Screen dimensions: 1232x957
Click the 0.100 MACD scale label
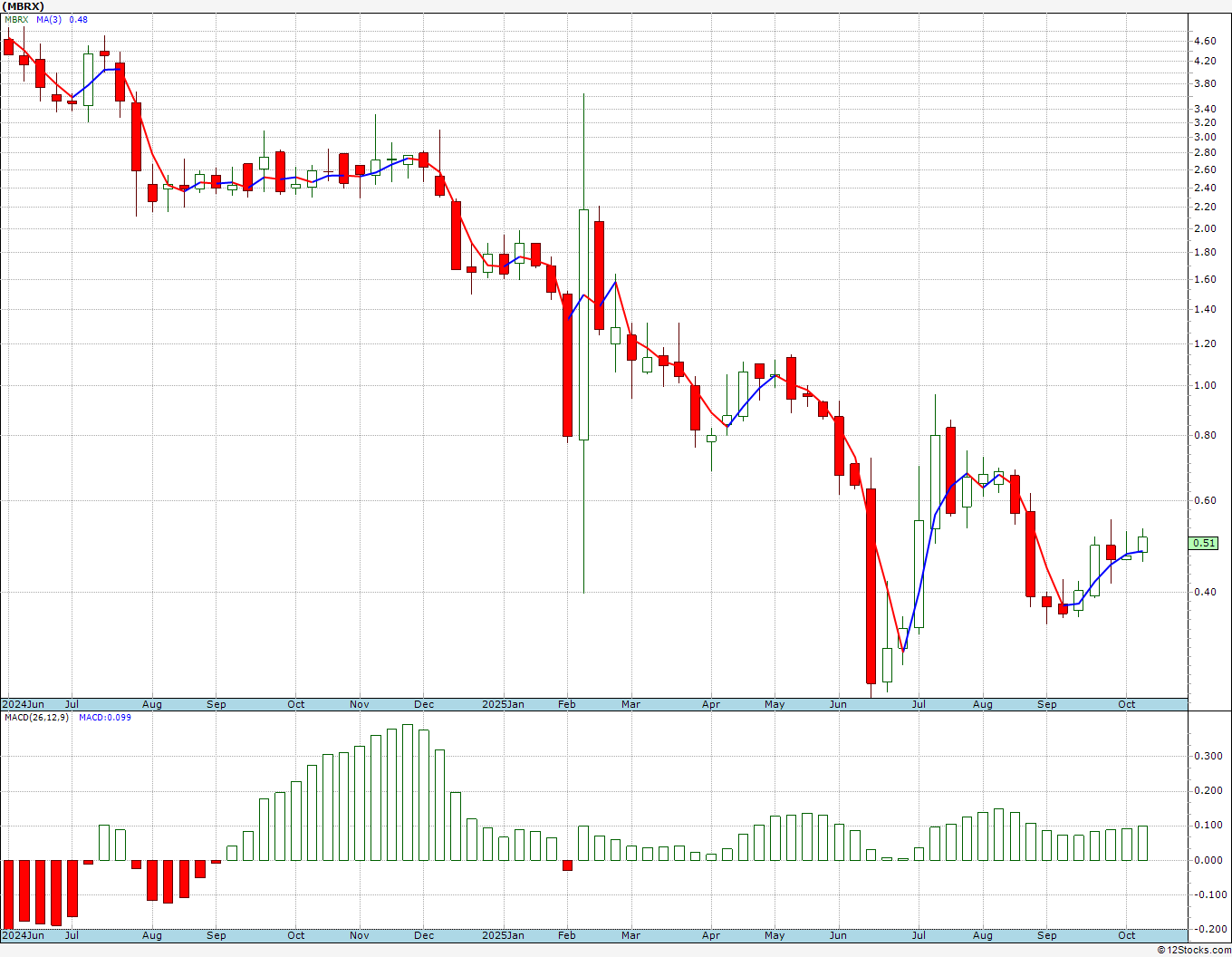[x=1207, y=826]
